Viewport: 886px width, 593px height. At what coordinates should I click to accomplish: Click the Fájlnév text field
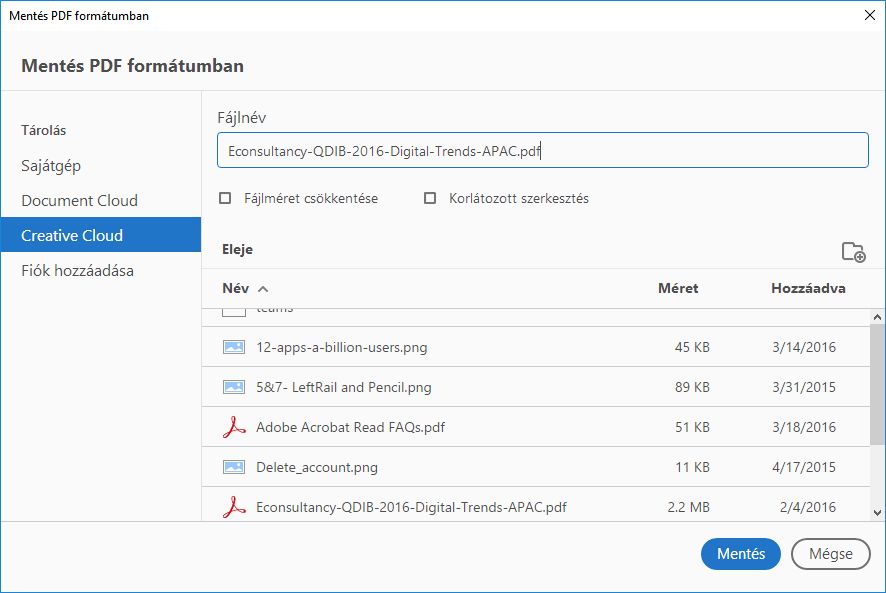coord(542,151)
